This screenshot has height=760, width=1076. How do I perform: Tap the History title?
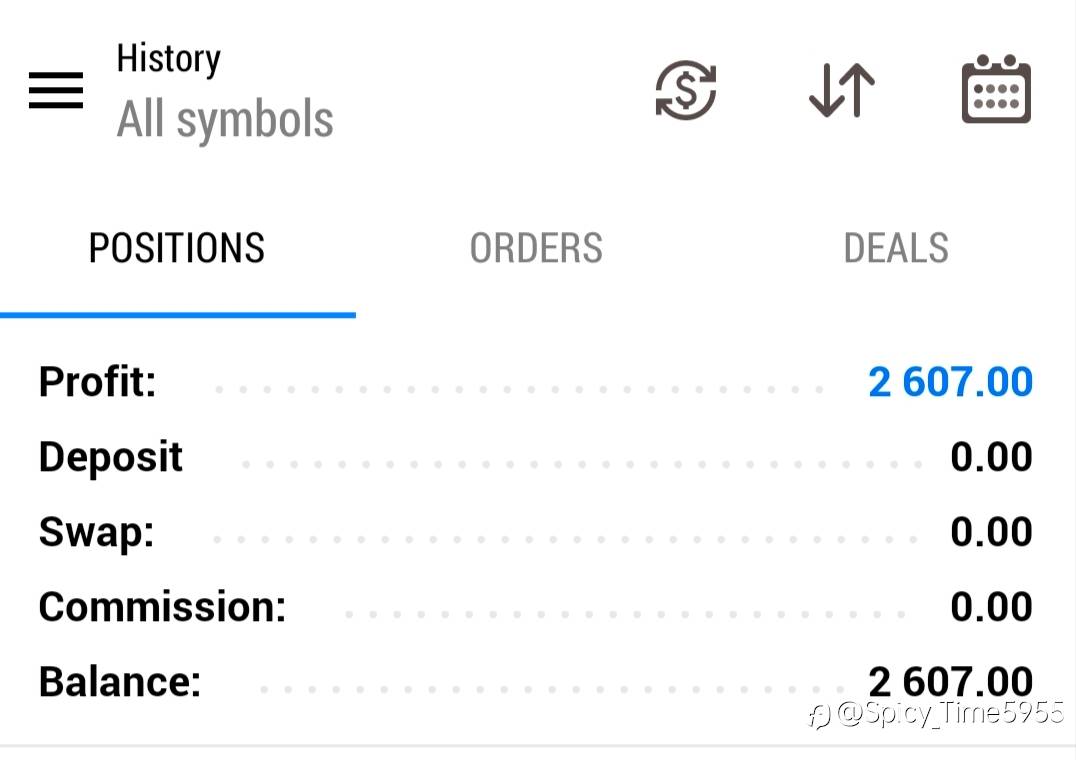click(x=168, y=59)
